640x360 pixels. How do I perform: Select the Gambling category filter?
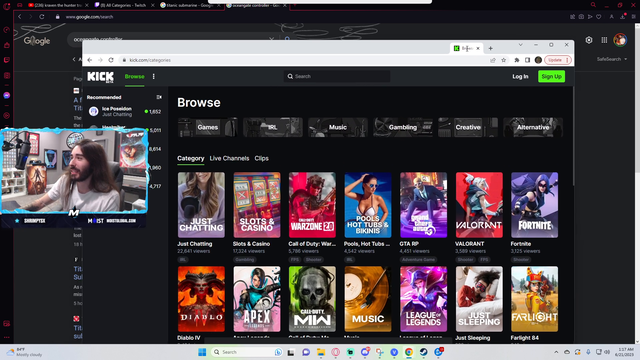click(403, 127)
